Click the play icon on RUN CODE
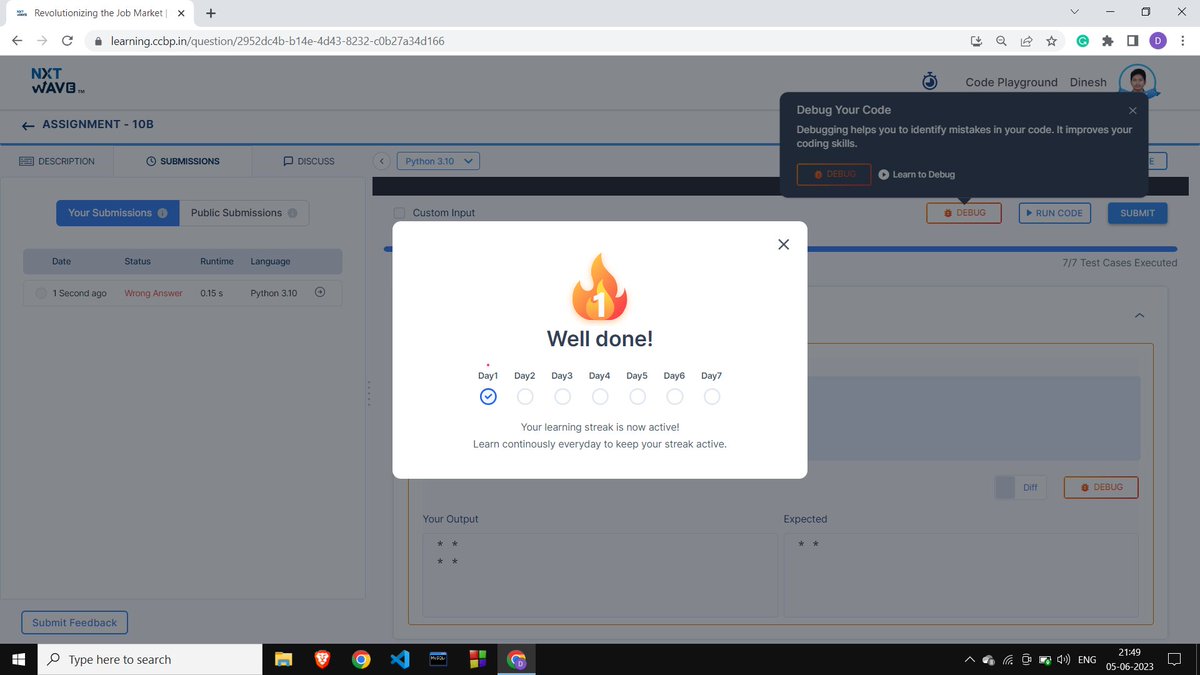Image resolution: width=1200 pixels, height=675 pixels. coord(1030,212)
